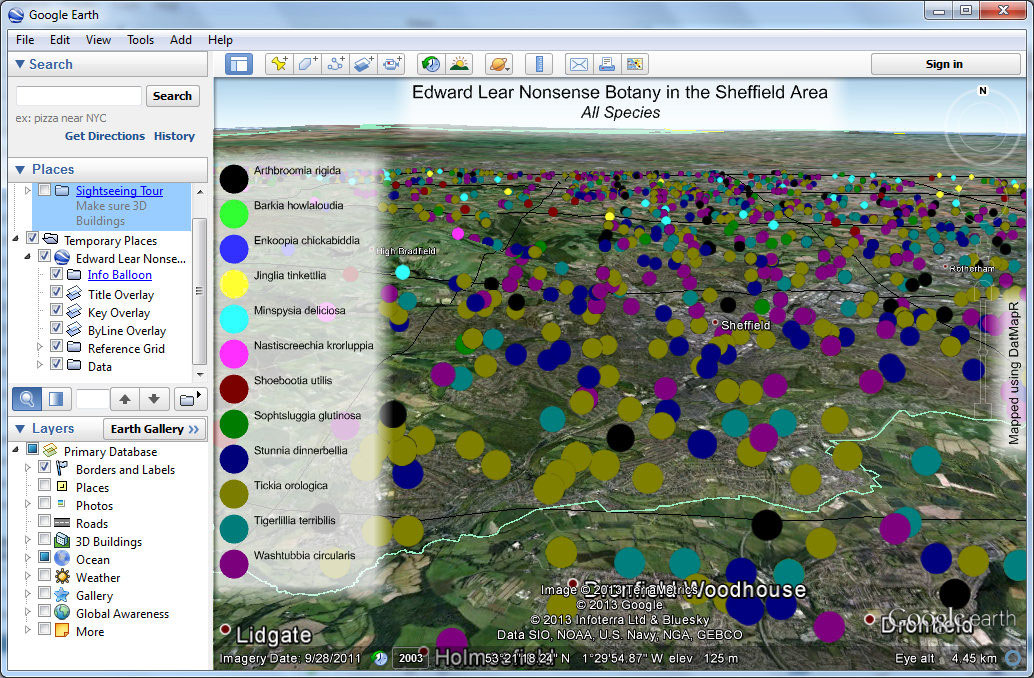Print the current view
This screenshot has width=1034, height=678.
(x=607, y=63)
